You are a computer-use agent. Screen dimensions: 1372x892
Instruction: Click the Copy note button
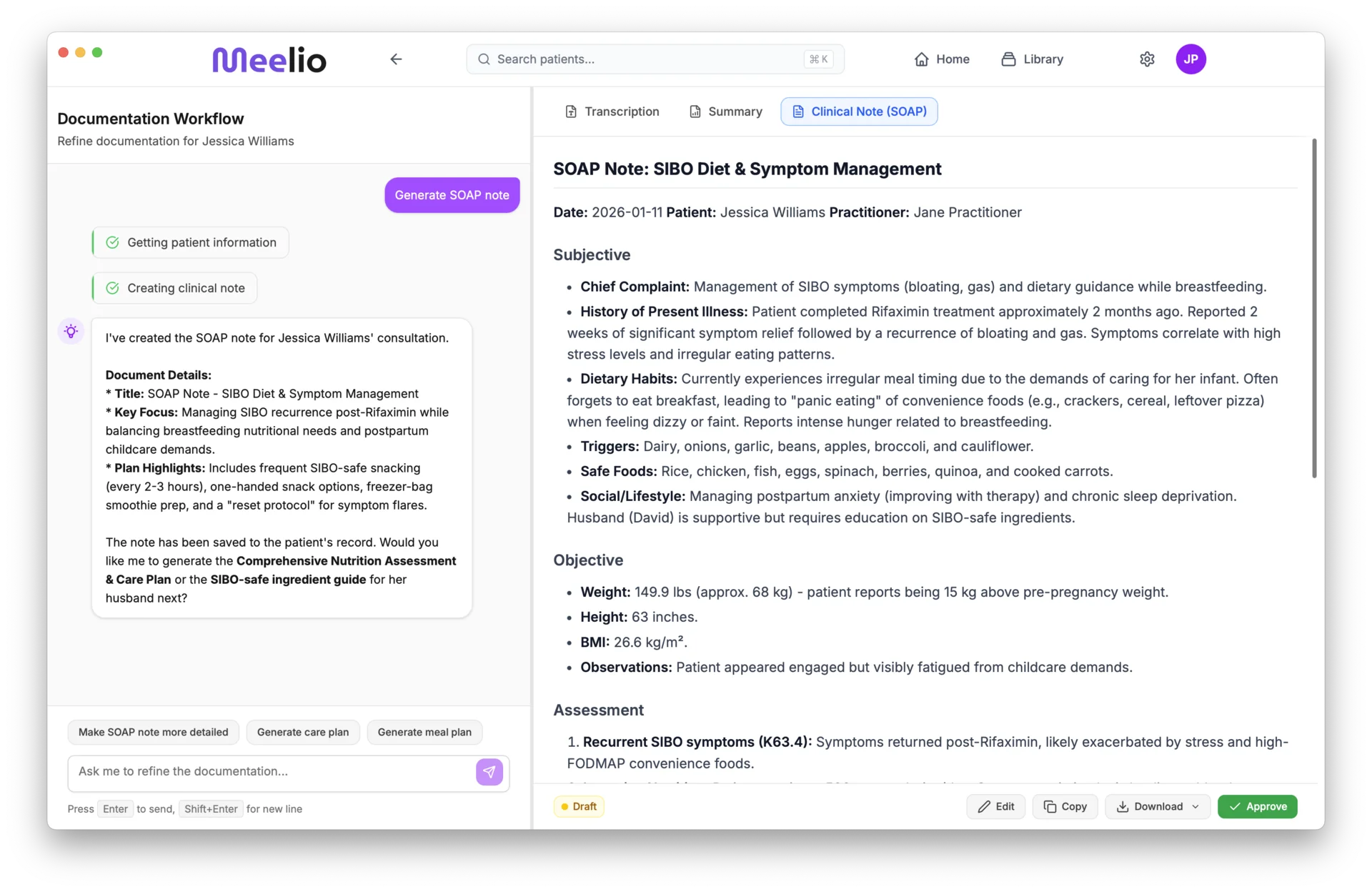tap(1065, 806)
